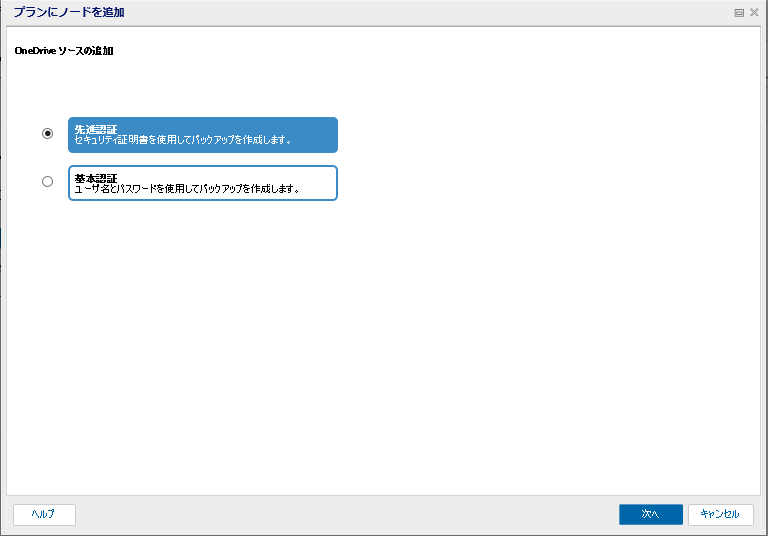Choose the 先進認証 security certificate option card
This screenshot has width=768, height=536.
(203, 135)
